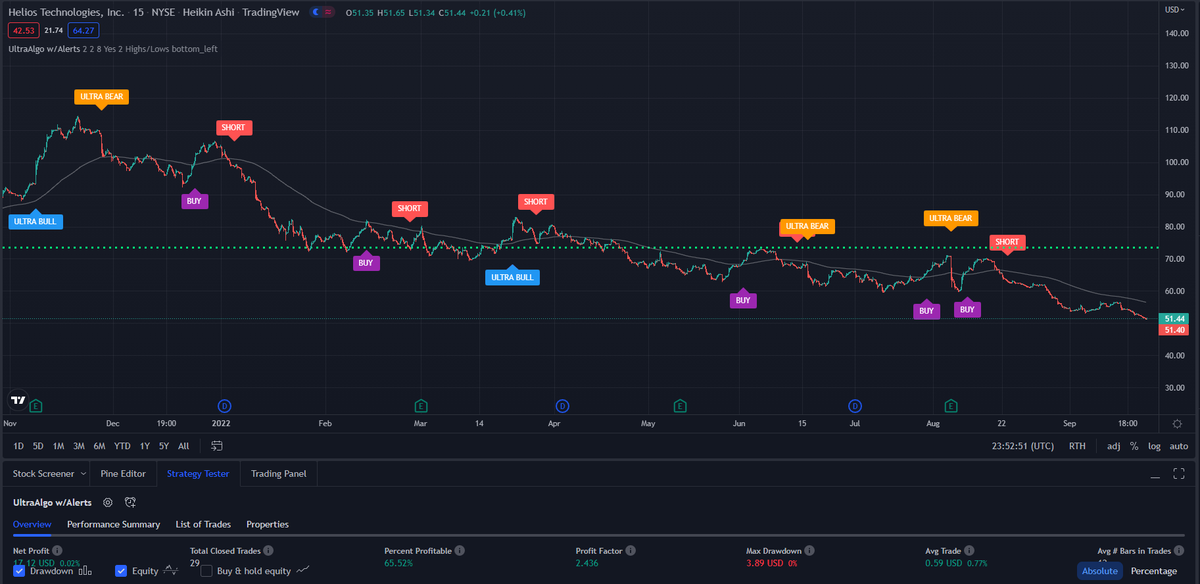Click the dividend marker near July
Screen dimensions: 1200x584
855,406
